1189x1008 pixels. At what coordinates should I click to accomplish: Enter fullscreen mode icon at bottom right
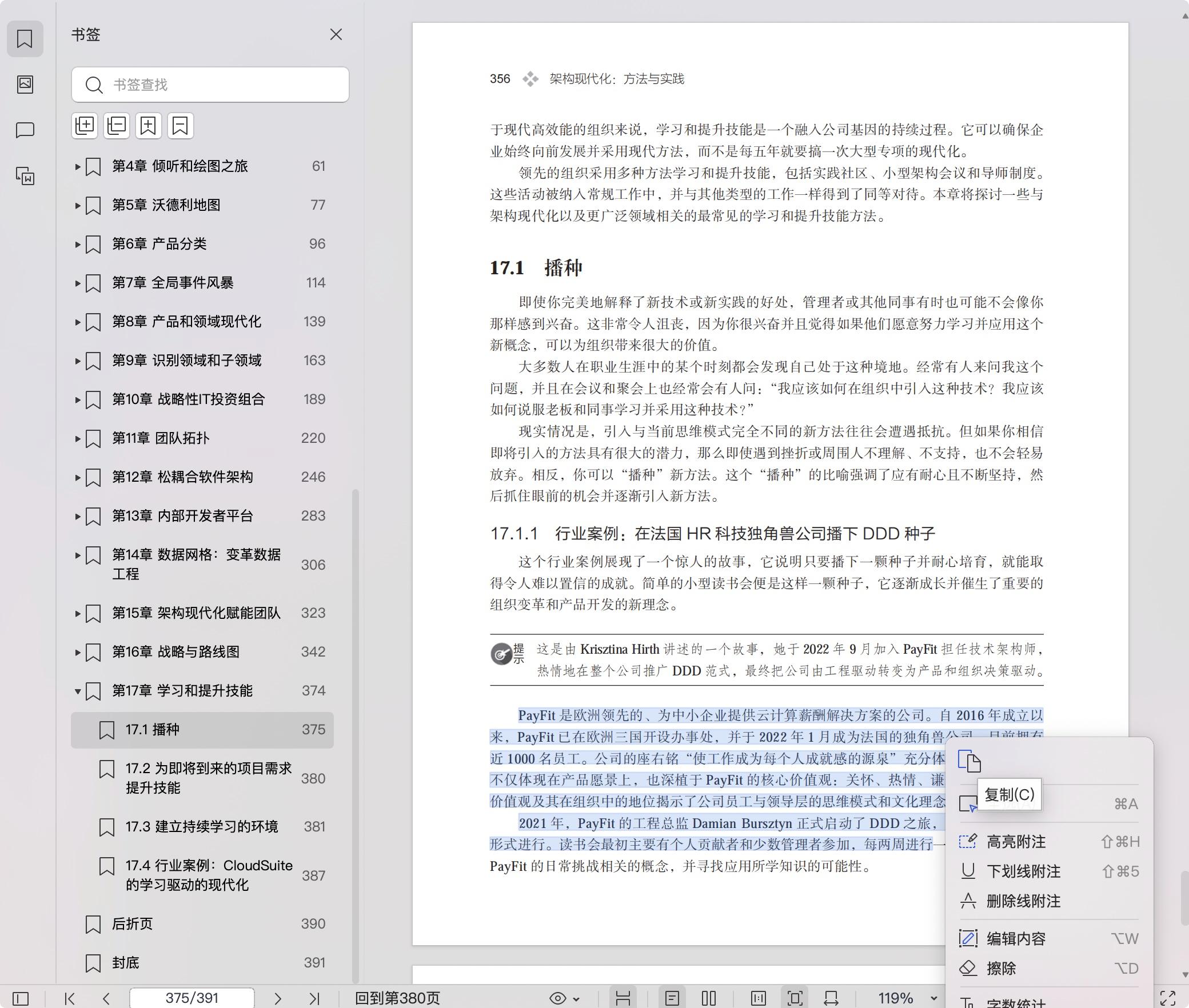click(1167, 998)
